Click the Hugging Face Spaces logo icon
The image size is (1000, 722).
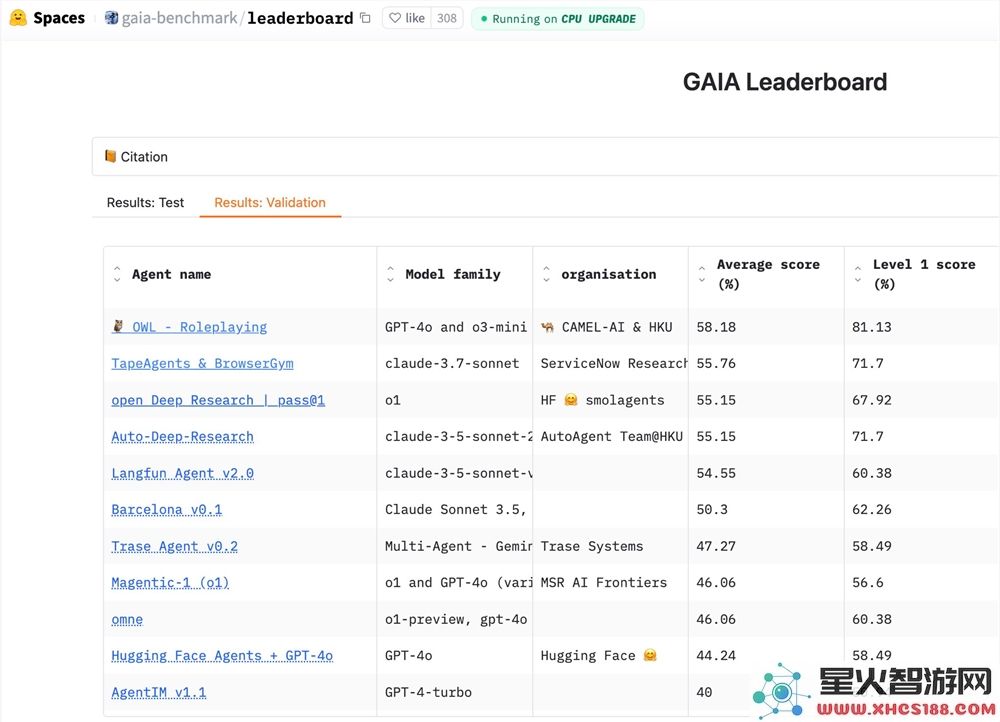pyautogui.click(x=18, y=18)
